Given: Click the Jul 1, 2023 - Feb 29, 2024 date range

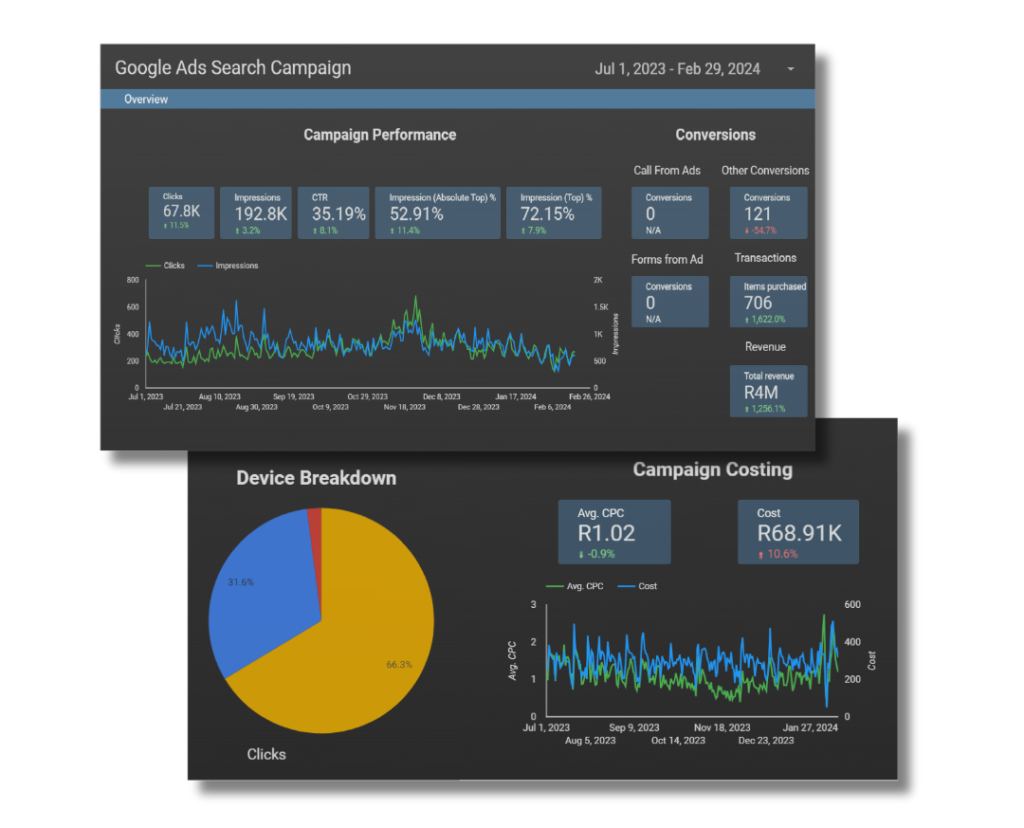Looking at the screenshot, I should pos(677,69).
